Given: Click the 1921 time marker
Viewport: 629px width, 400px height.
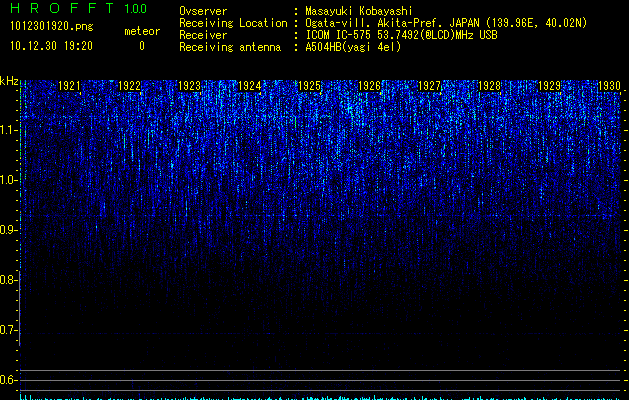Looking at the screenshot, I should coord(69,86).
